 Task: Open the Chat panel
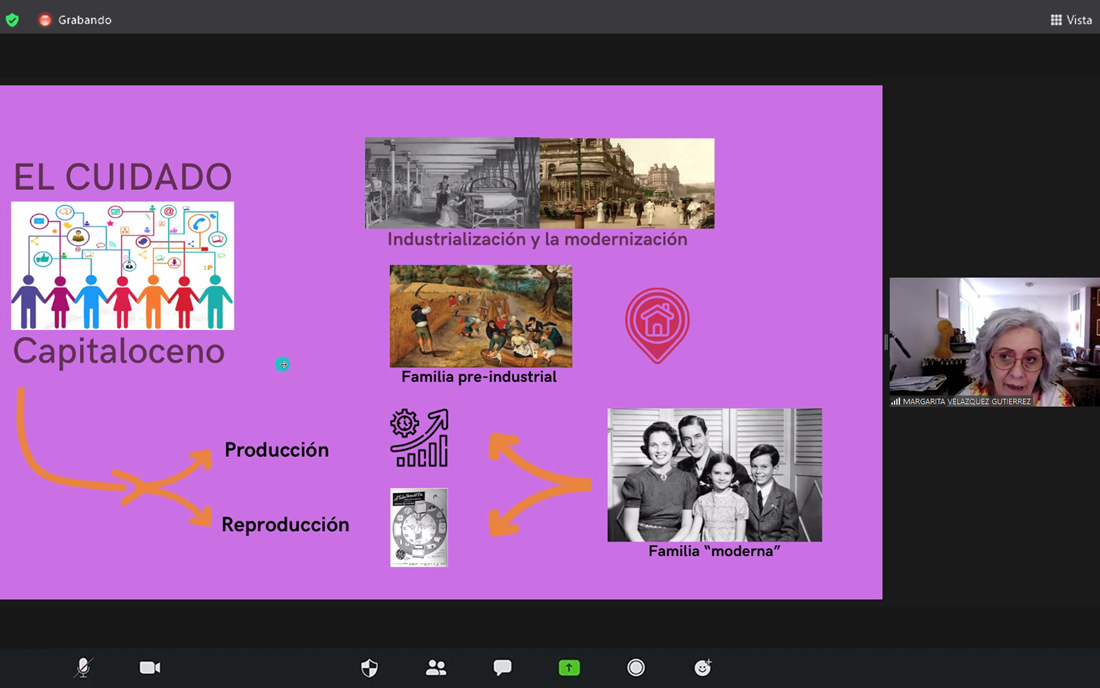[x=502, y=668]
